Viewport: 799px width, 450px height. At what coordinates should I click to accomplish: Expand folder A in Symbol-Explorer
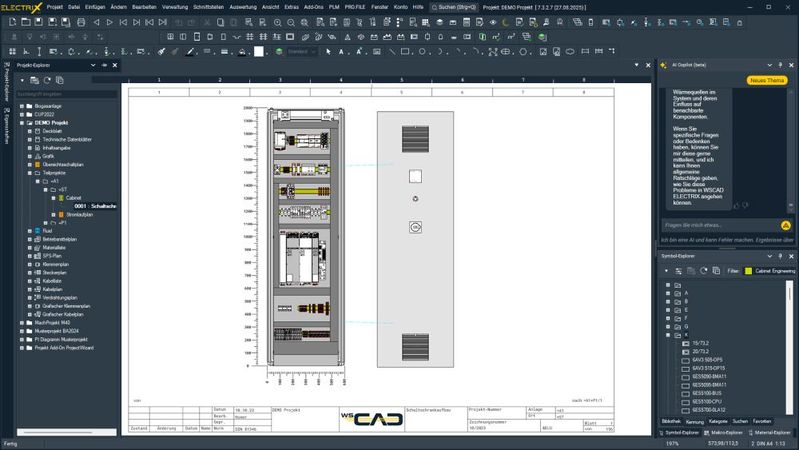click(668, 293)
